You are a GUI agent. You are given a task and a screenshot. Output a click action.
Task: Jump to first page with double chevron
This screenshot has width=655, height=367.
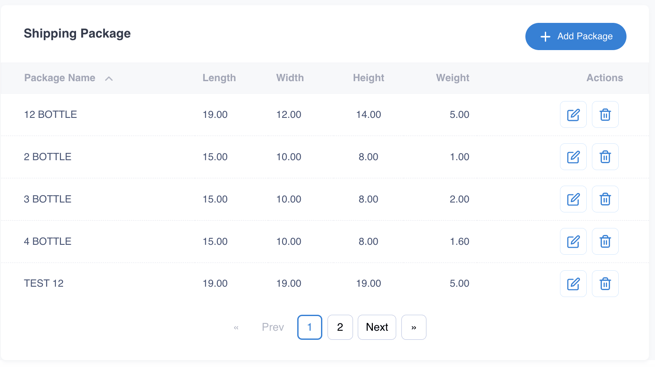pyautogui.click(x=236, y=328)
